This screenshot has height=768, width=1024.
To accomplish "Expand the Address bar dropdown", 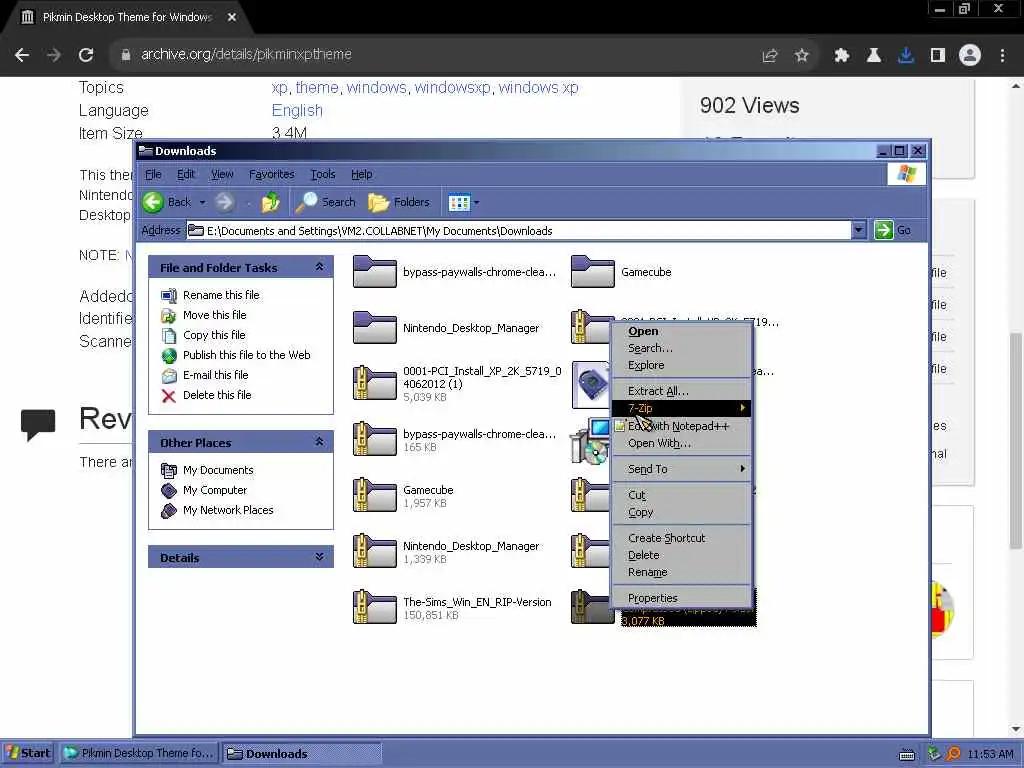I will 859,230.
